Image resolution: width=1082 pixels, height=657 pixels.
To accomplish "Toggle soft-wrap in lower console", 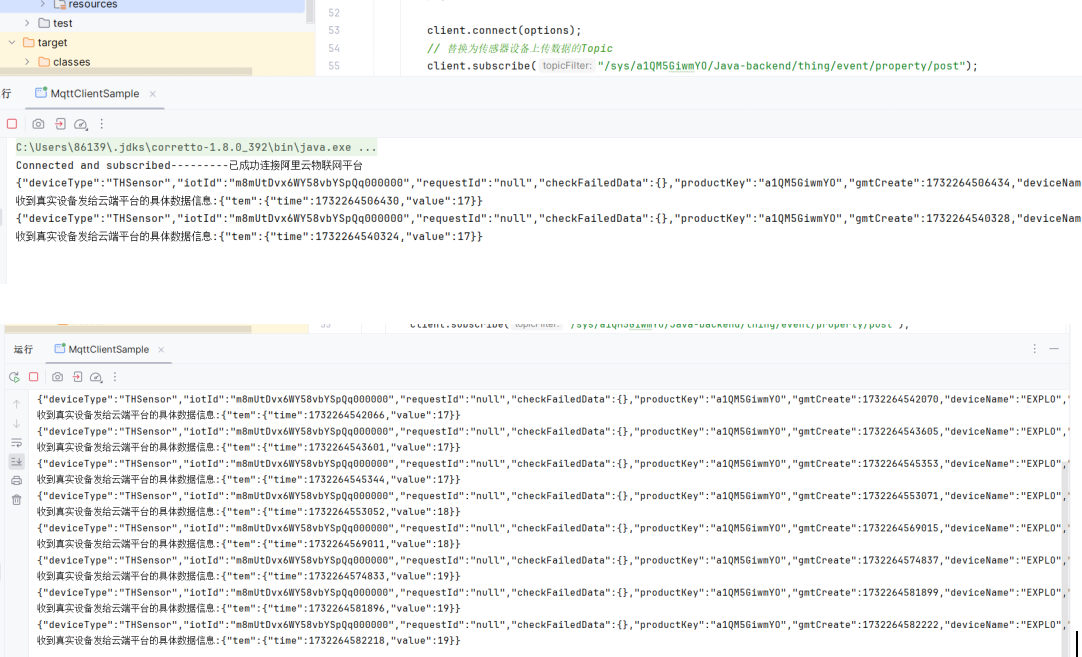I will [x=16, y=442].
